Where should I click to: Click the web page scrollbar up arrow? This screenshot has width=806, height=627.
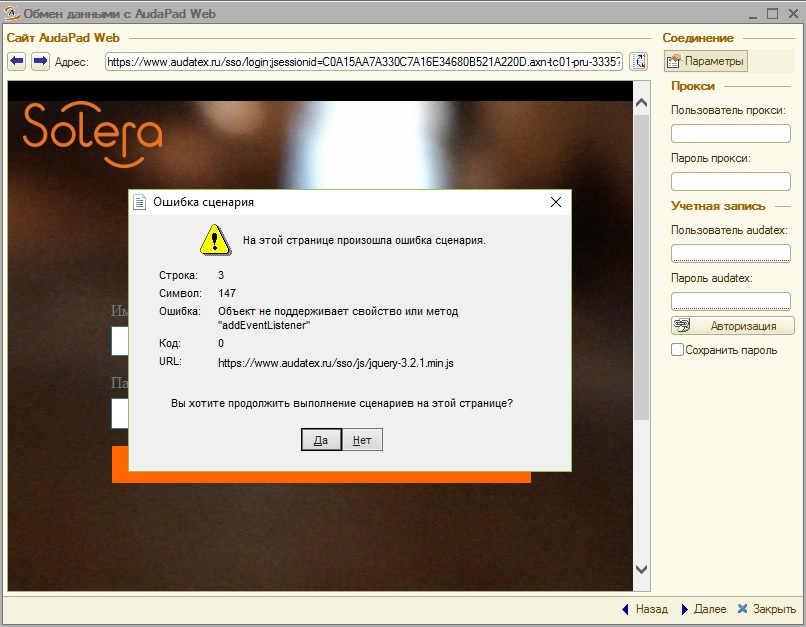point(641,103)
